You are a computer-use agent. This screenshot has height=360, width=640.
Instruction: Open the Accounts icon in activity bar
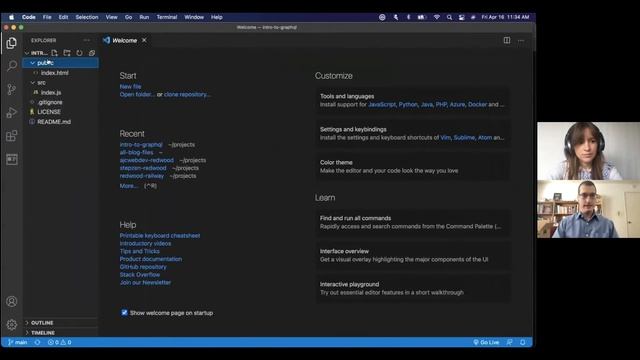11,302
